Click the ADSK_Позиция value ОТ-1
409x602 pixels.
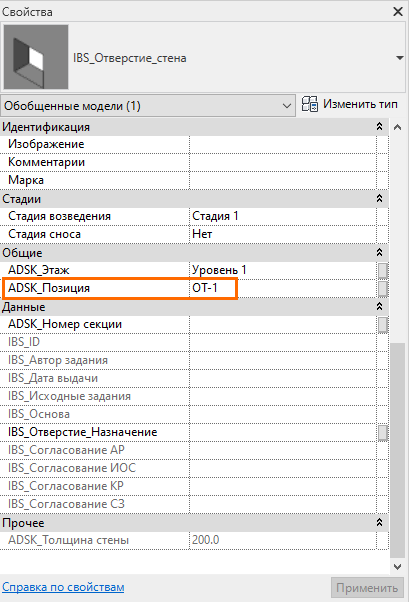point(205,288)
